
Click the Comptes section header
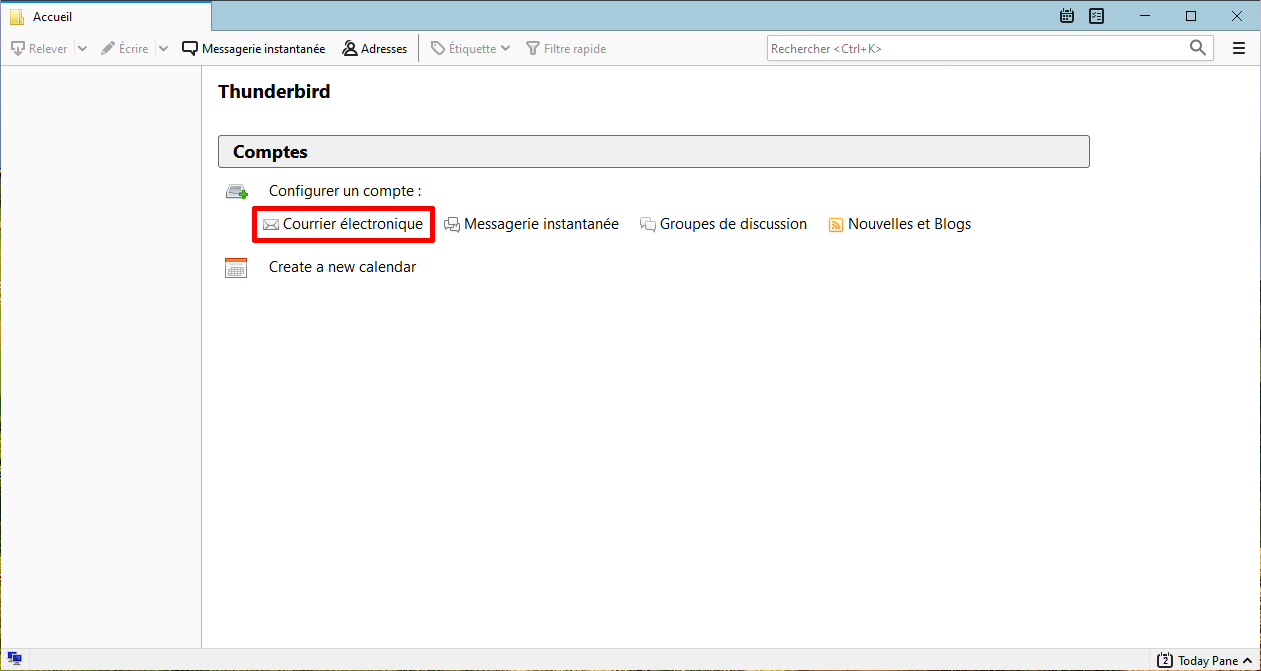pos(653,152)
